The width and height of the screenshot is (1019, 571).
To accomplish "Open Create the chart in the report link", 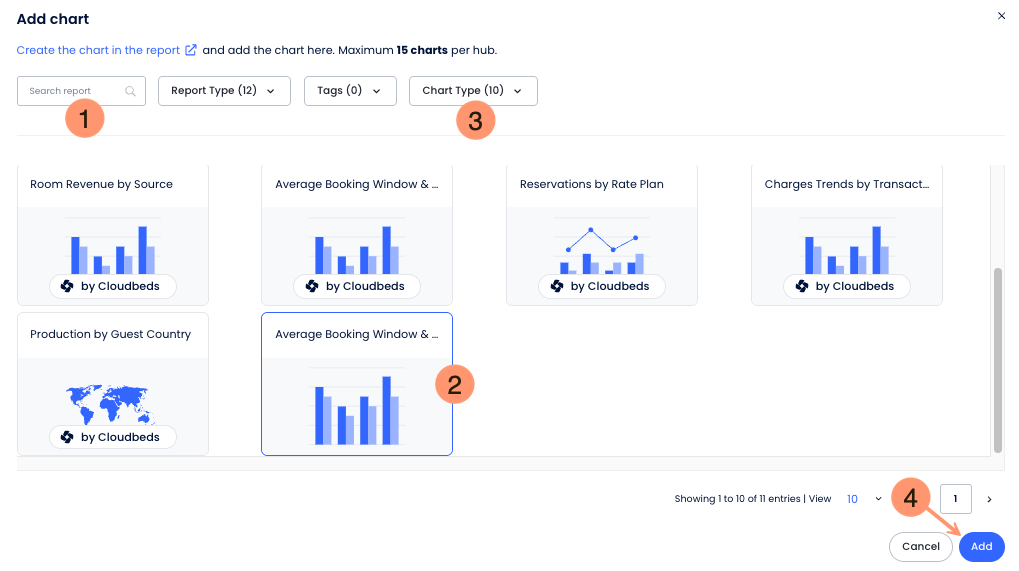I will click(x=98, y=50).
